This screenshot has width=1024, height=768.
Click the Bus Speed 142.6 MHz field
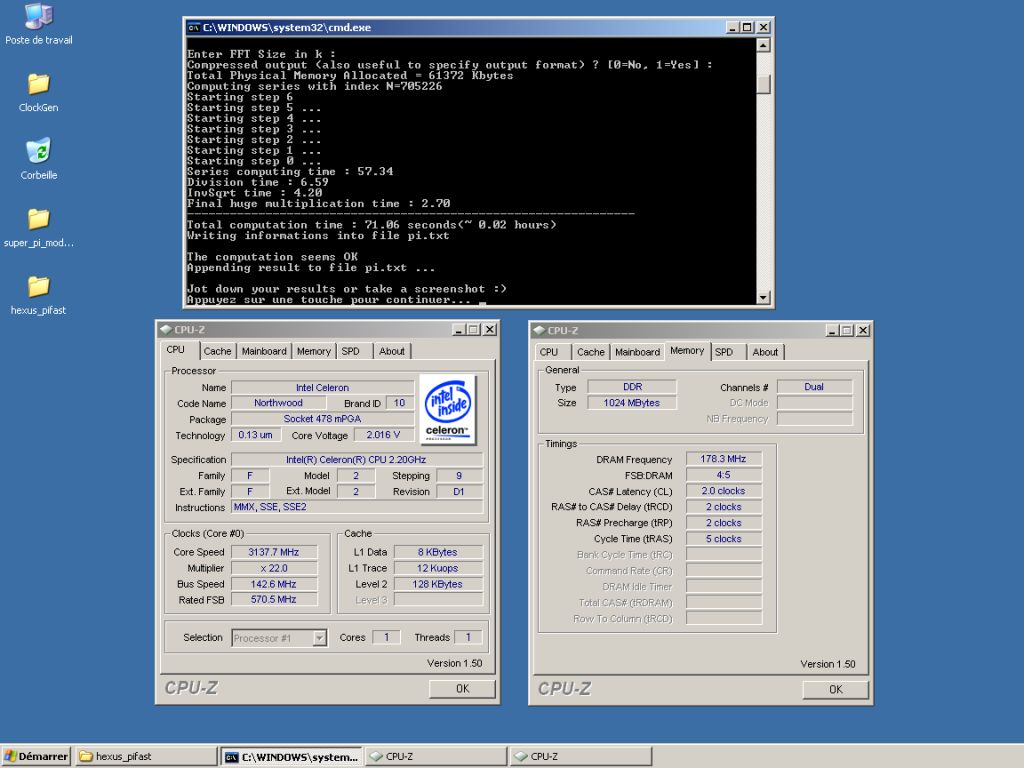coord(274,584)
